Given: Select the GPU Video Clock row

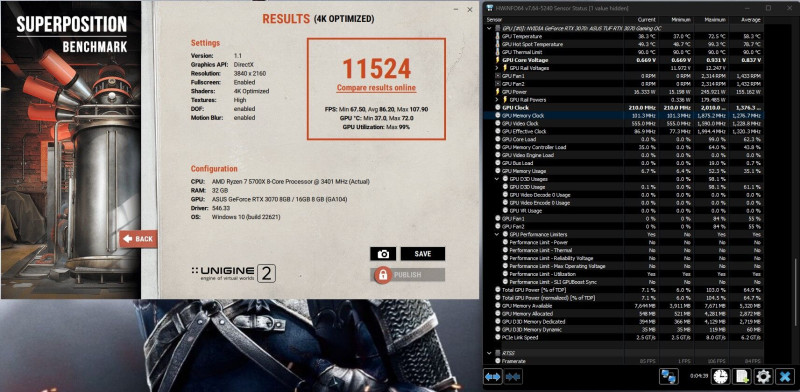Looking at the screenshot, I should coord(623,124).
